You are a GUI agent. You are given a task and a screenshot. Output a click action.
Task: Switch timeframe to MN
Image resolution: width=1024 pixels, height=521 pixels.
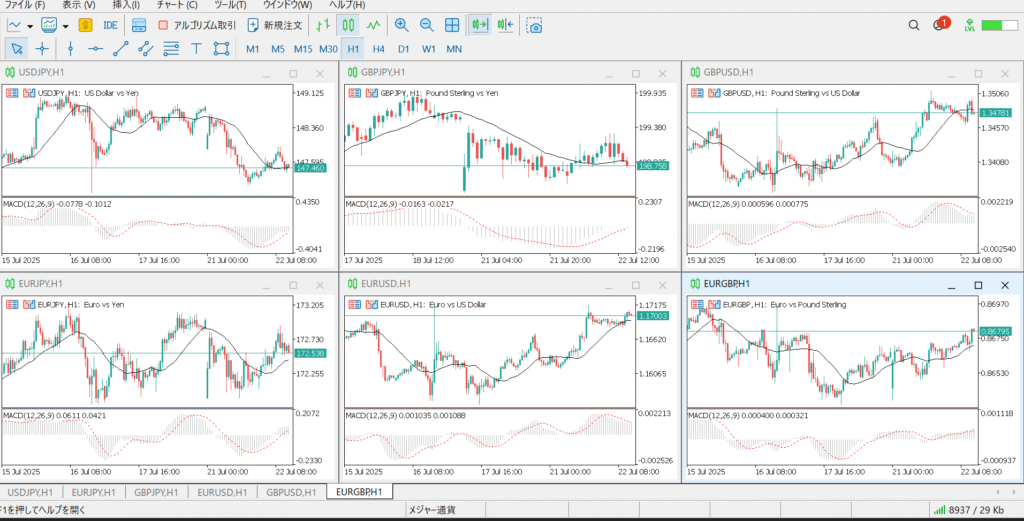coord(454,49)
